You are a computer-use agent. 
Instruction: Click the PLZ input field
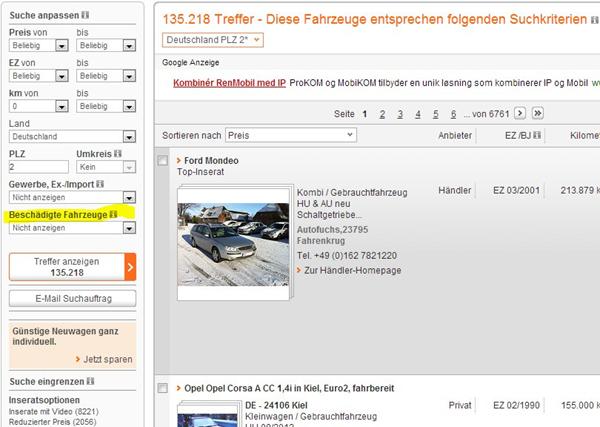pyautogui.click(x=35, y=167)
